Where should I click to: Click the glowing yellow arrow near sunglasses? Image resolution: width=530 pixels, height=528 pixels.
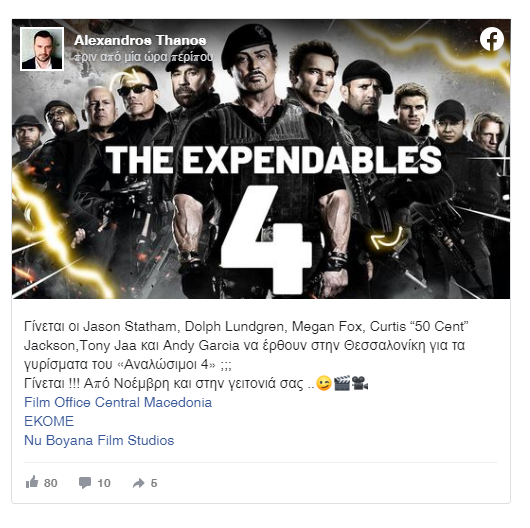click(126, 79)
